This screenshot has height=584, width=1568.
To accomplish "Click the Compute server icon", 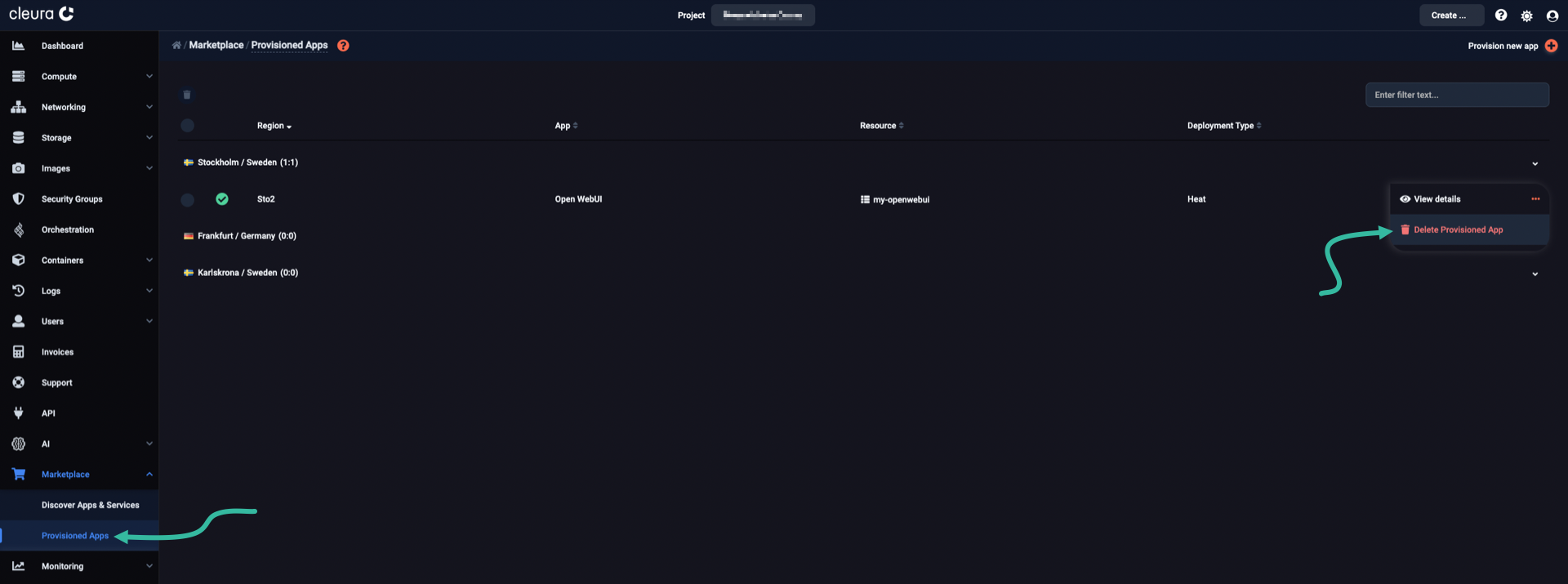I will 18,76.
